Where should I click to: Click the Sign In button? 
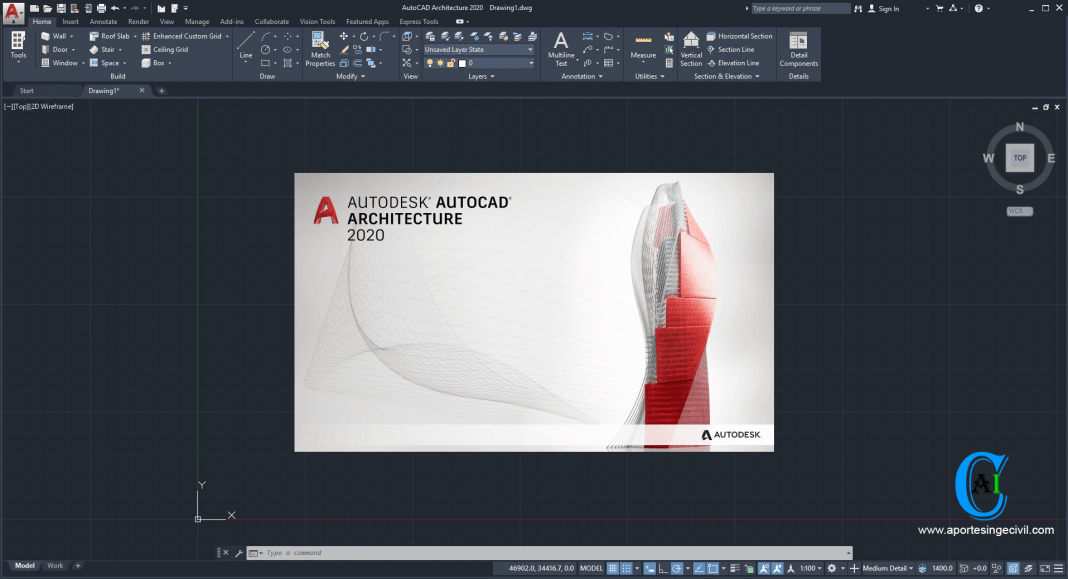coord(883,8)
